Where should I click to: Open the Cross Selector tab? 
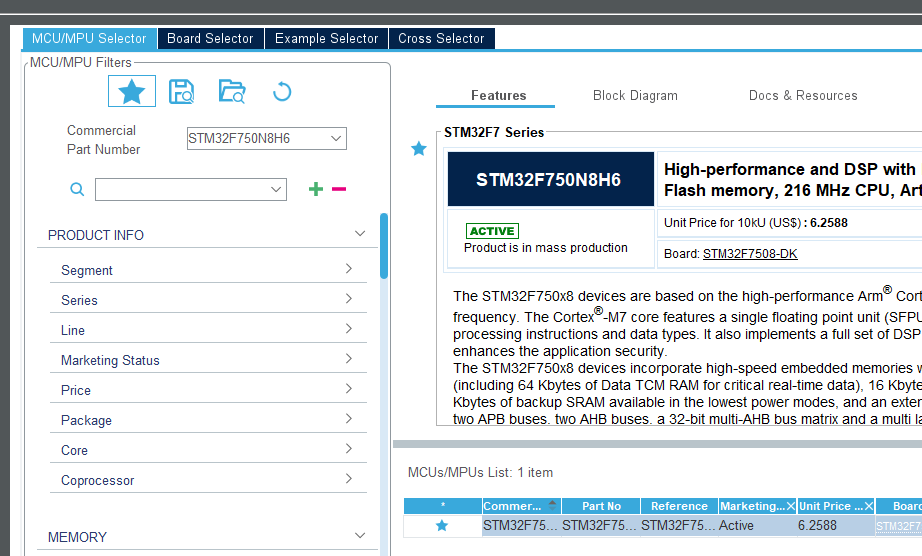tap(442, 38)
